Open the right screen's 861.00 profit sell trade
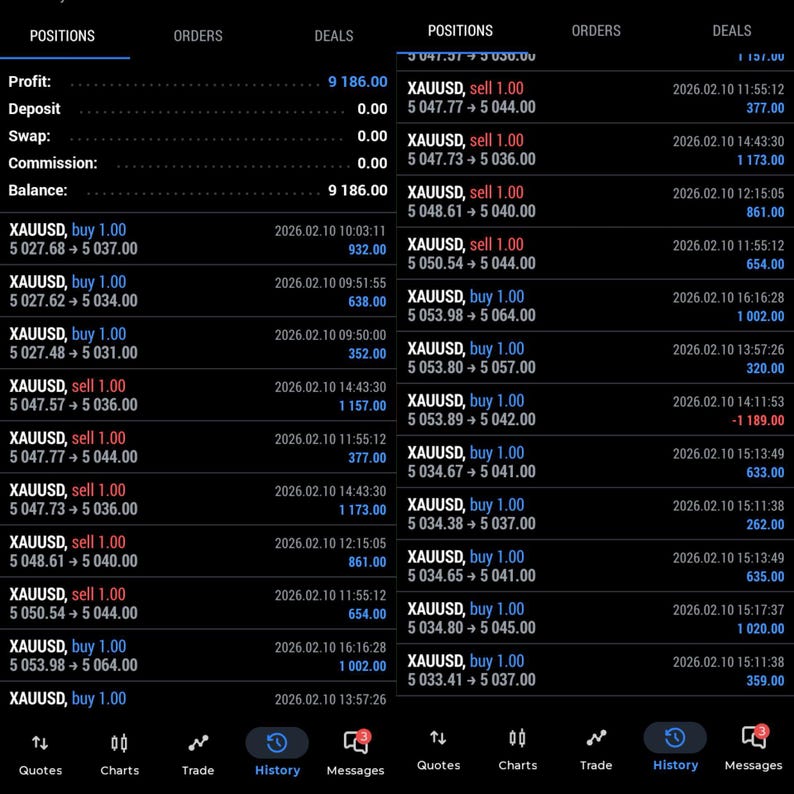The width and height of the screenshot is (794, 794). [x=596, y=202]
